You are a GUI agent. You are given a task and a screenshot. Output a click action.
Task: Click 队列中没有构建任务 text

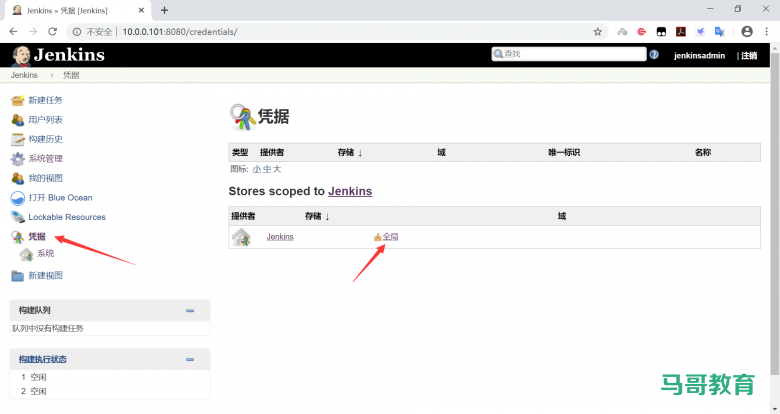[x=48, y=328]
